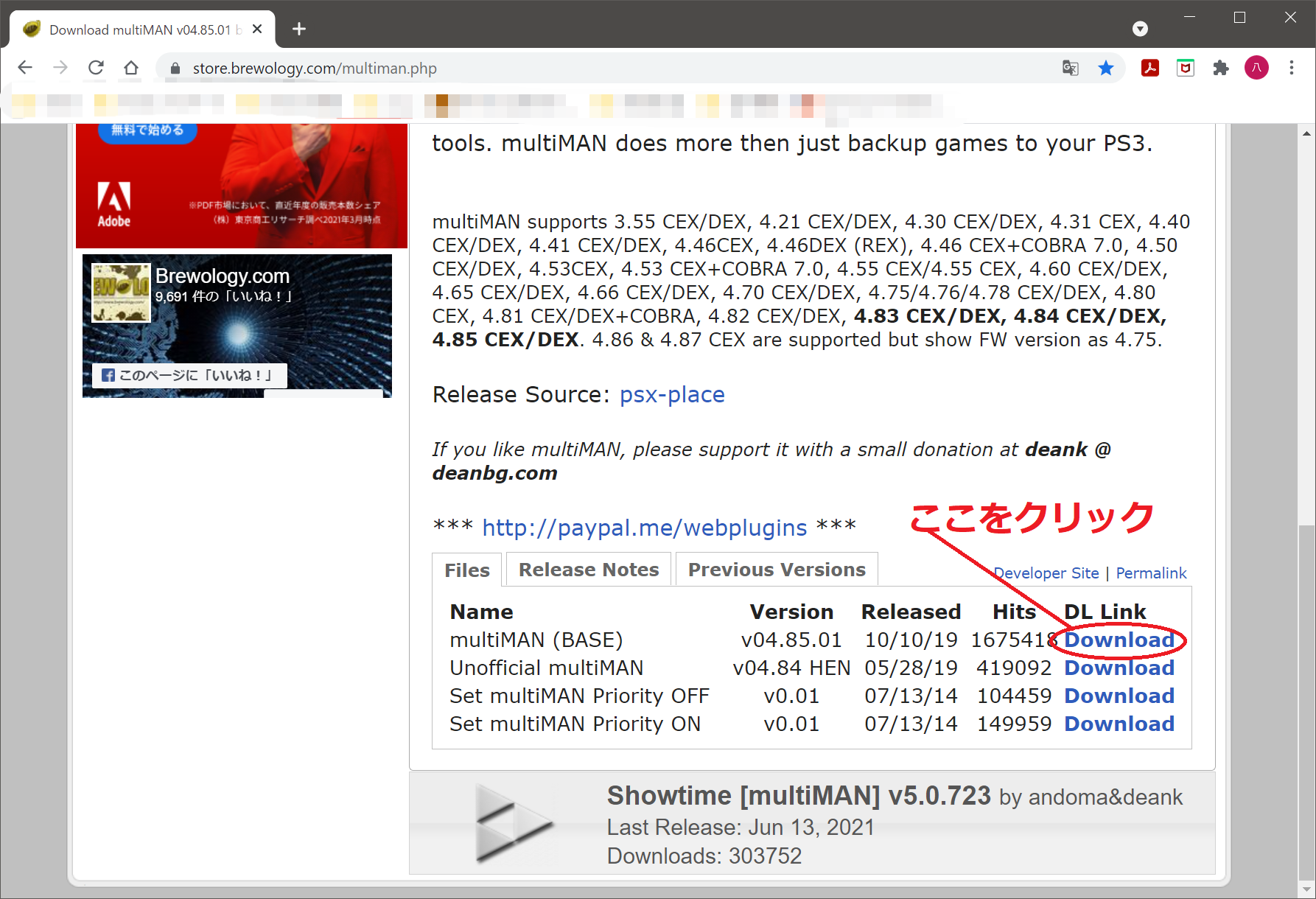Open a new browser tab
Image resolution: width=1316 pixels, height=899 pixels.
click(298, 29)
